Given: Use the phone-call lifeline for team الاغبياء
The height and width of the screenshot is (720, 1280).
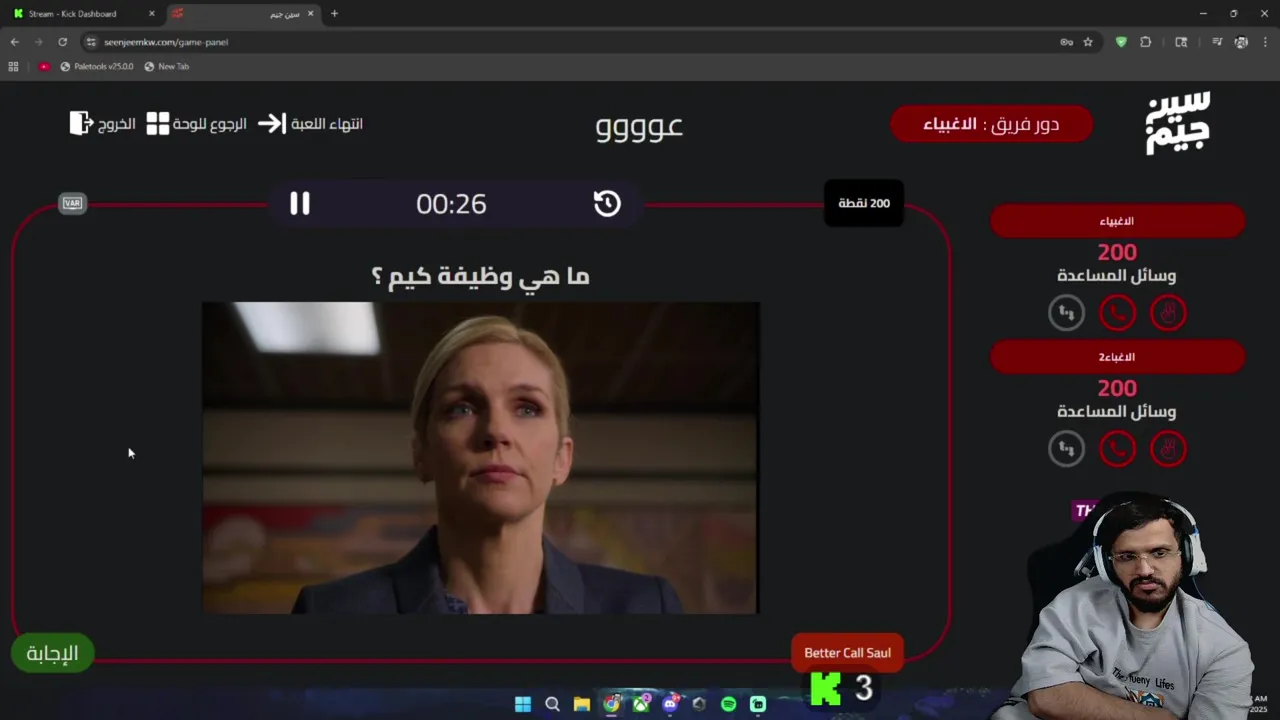Looking at the screenshot, I should (1117, 313).
